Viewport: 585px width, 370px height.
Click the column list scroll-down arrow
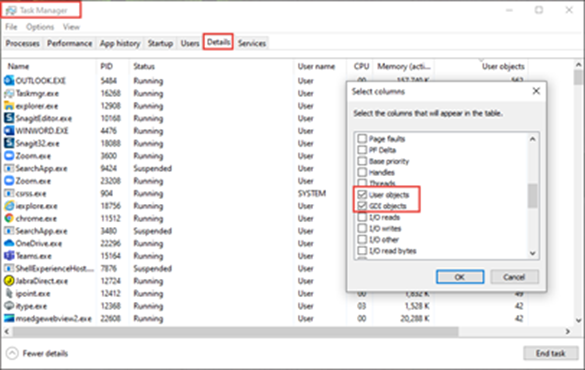(x=532, y=253)
